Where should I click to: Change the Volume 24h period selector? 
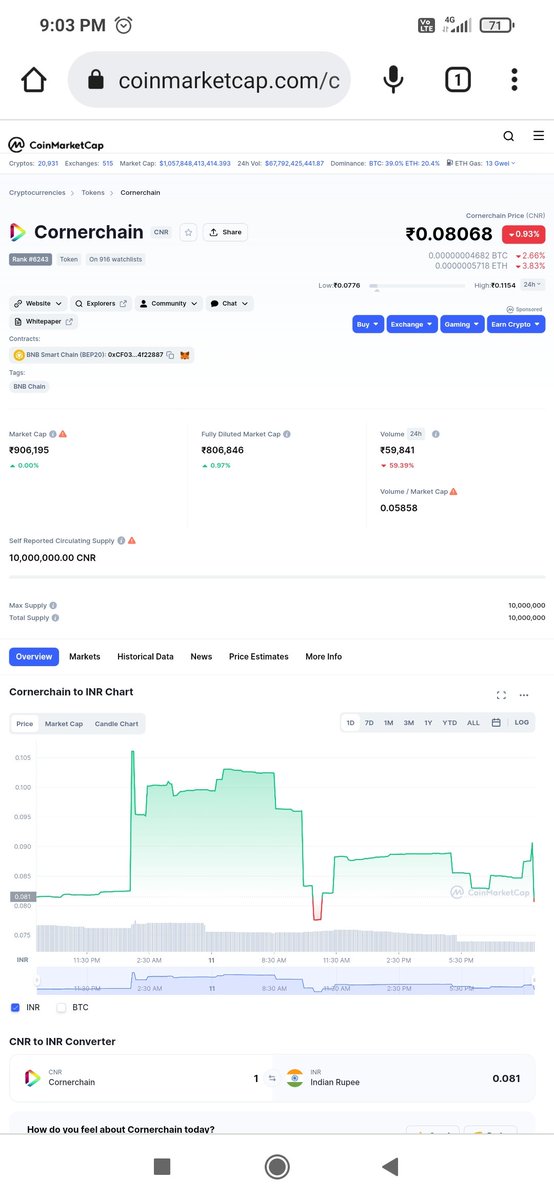pyautogui.click(x=415, y=434)
